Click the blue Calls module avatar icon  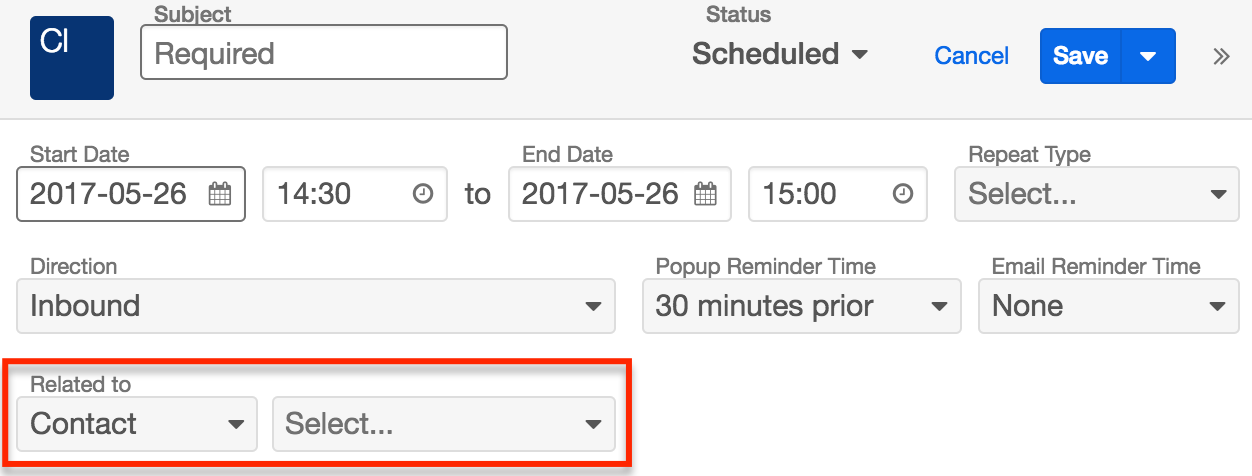pyautogui.click(x=72, y=58)
